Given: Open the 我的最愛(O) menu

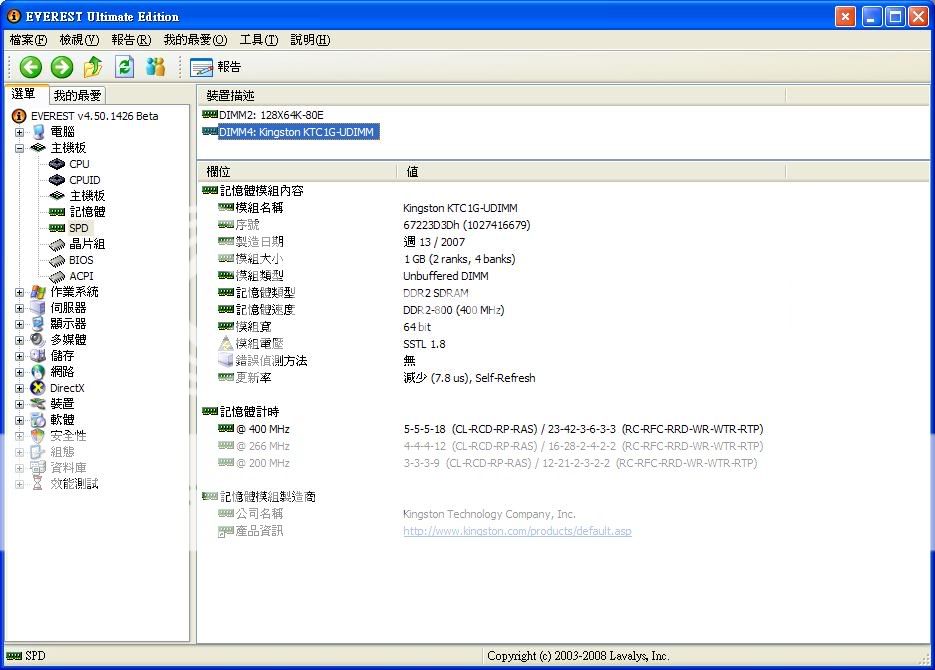Looking at the screenshot, I should pos(196,40).
